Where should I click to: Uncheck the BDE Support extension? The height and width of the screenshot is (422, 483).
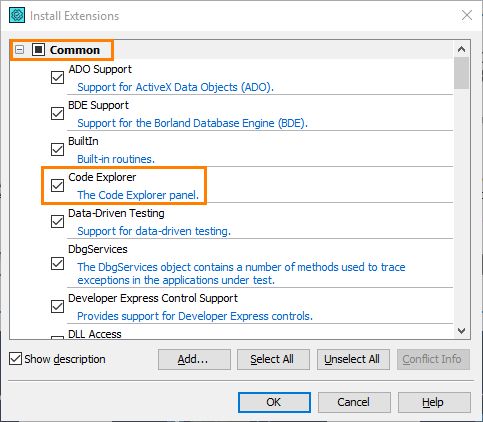(57, 114)
